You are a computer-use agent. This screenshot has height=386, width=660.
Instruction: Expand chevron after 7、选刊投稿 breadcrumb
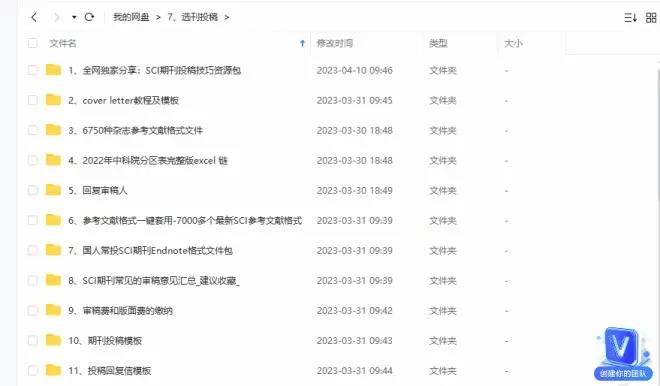coord(226,17)
